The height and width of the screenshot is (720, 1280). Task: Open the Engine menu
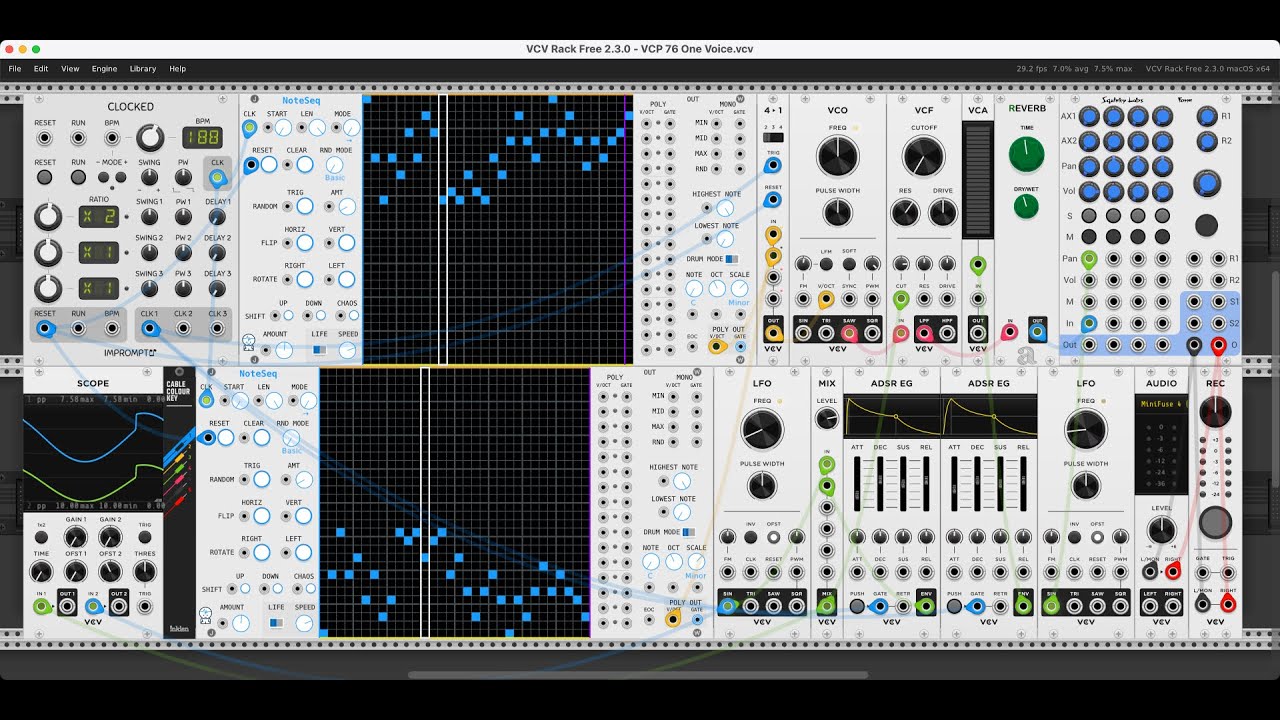(x=104, y=69)
